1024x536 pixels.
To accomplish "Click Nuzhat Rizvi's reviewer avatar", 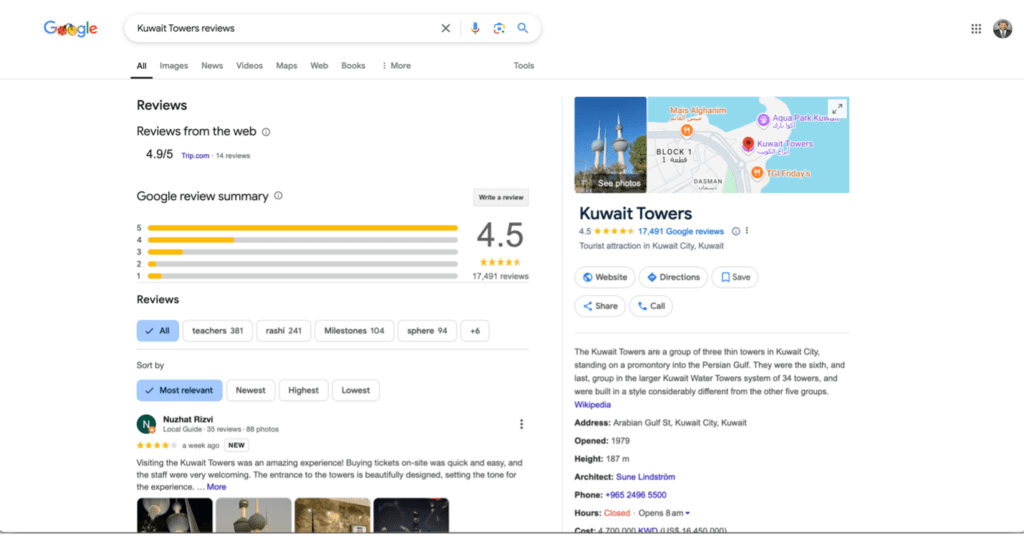I will [x=146, y=424].
